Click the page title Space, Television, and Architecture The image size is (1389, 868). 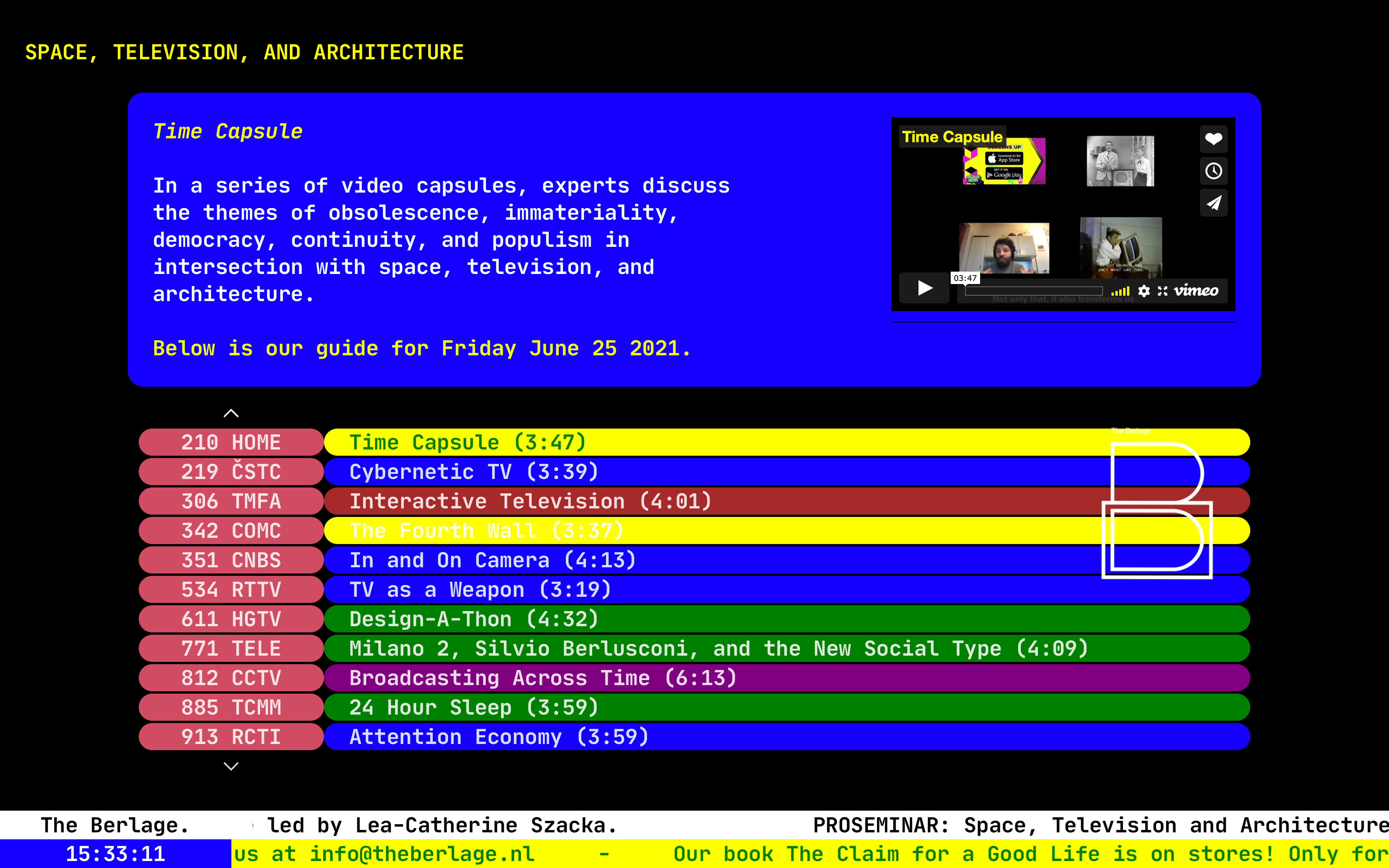pyautogui.click(x=245, y=52)
